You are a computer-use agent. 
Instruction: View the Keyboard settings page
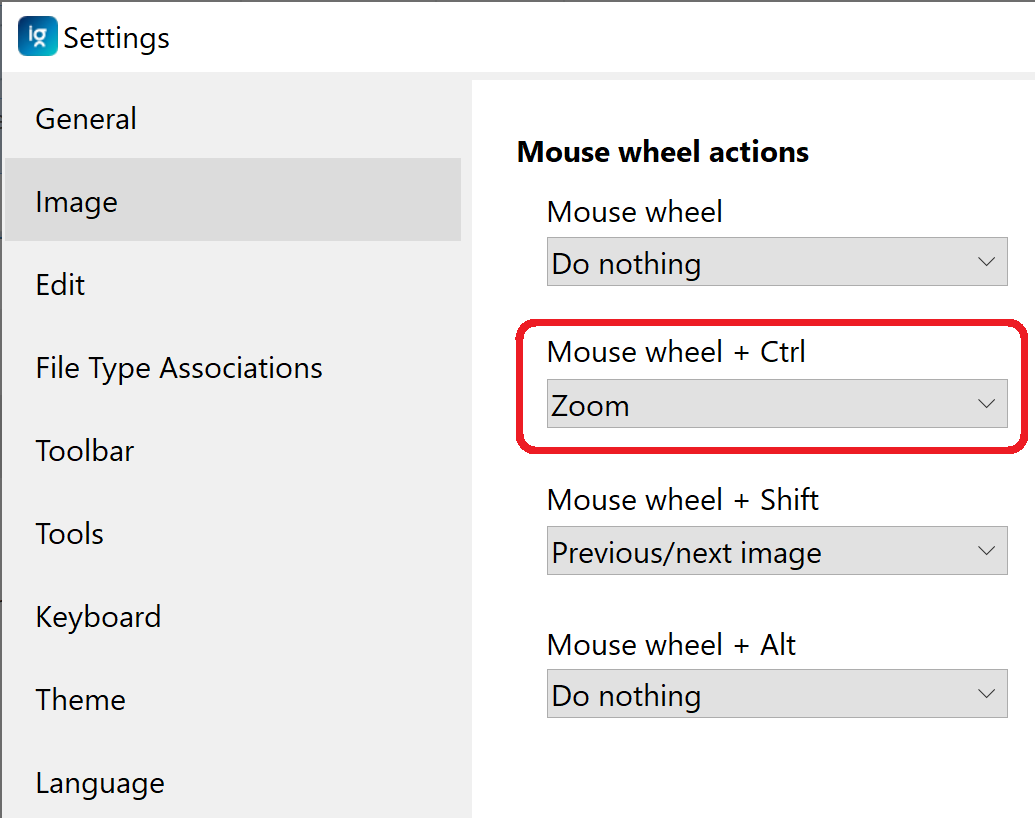click(x=98, y=617)
